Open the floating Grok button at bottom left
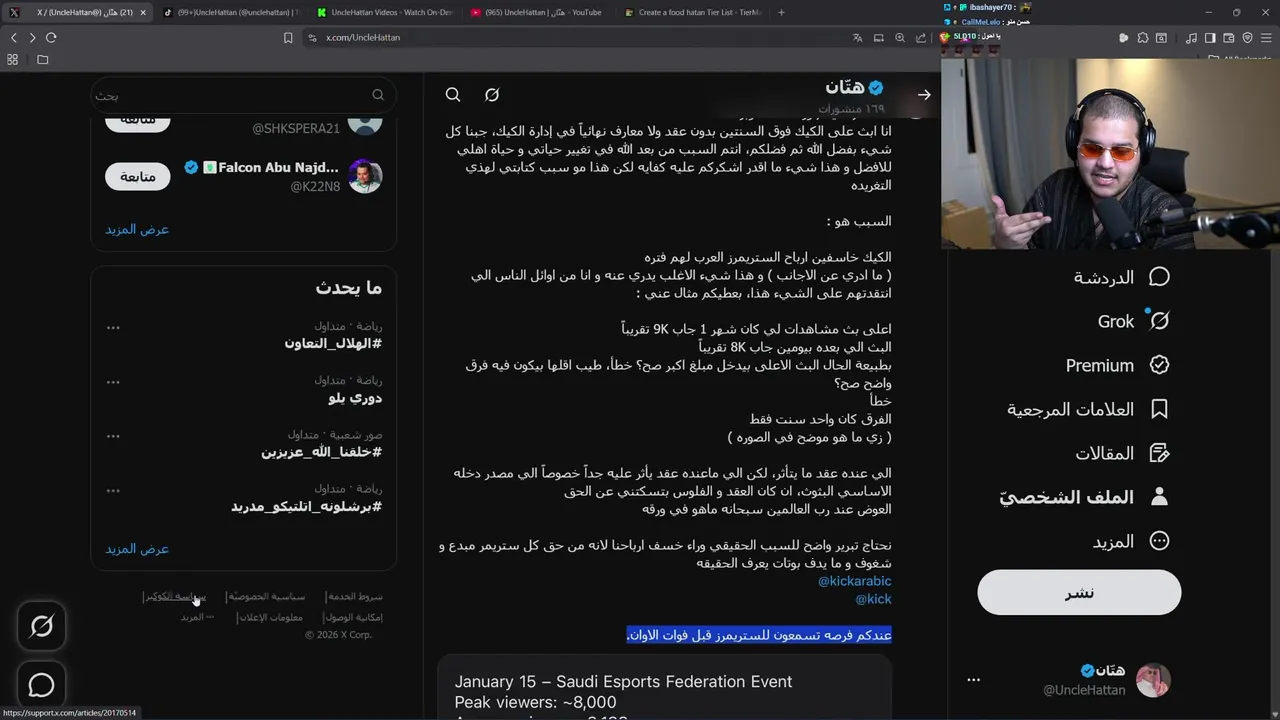 (41, 626)
